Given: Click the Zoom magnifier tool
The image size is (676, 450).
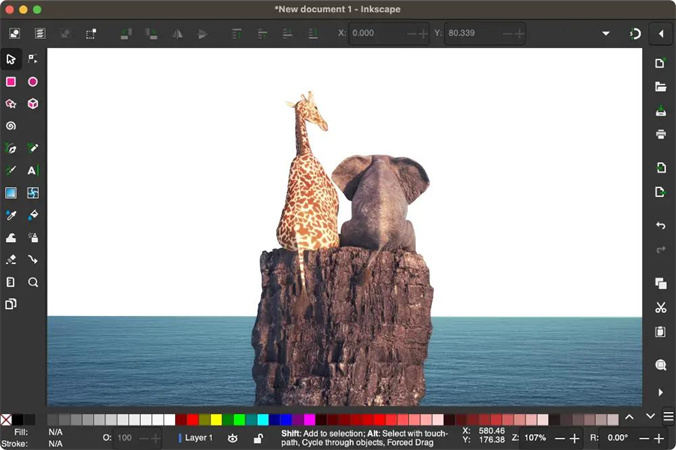Looking at the screenshot, I should pyautogui.click(x=33, y=283).
